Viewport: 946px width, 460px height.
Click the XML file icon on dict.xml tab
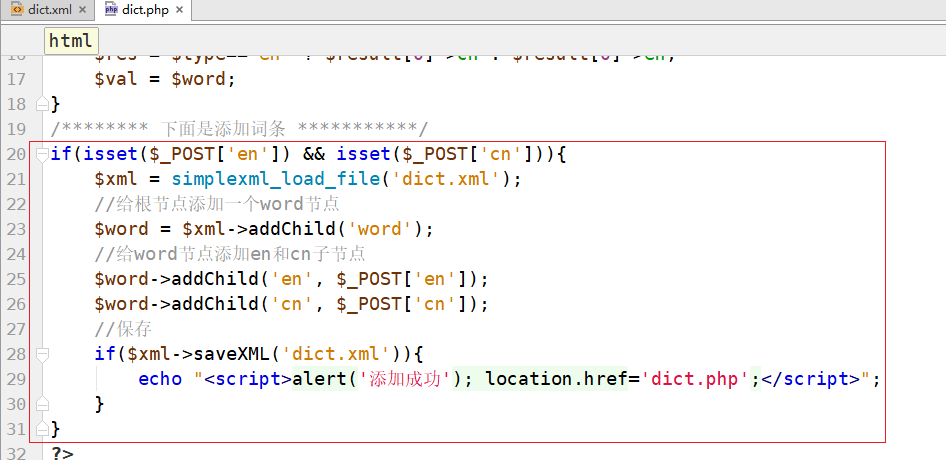click(17, 10)
